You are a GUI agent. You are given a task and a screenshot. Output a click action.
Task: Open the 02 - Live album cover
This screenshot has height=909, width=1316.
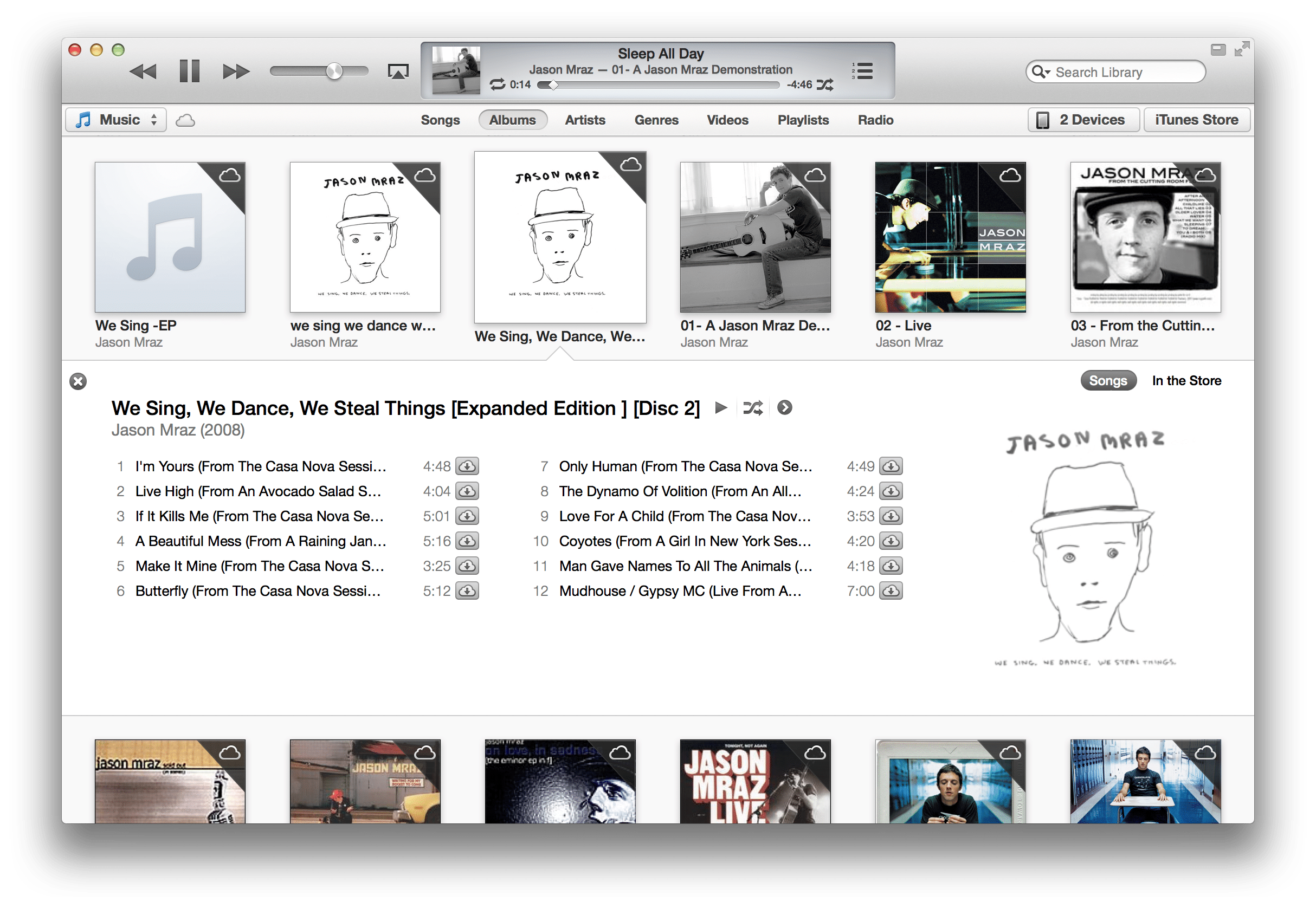click(950, 237)
